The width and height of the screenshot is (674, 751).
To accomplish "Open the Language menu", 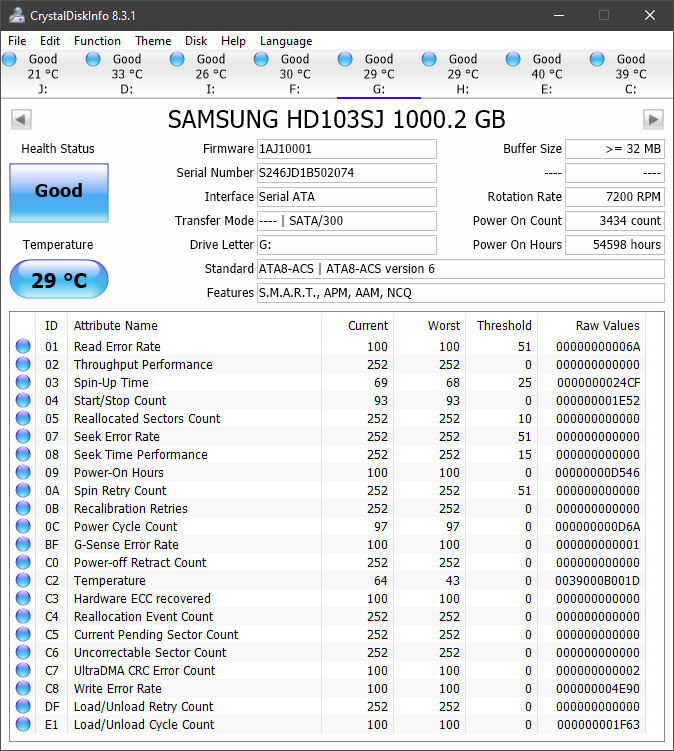I will coord(286,41).
